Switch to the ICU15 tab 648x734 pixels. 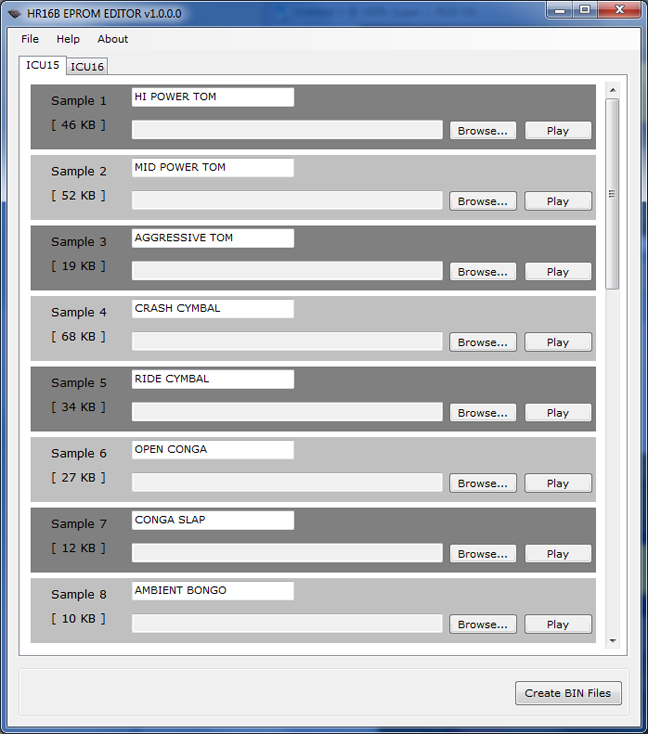tap(43, 65)
